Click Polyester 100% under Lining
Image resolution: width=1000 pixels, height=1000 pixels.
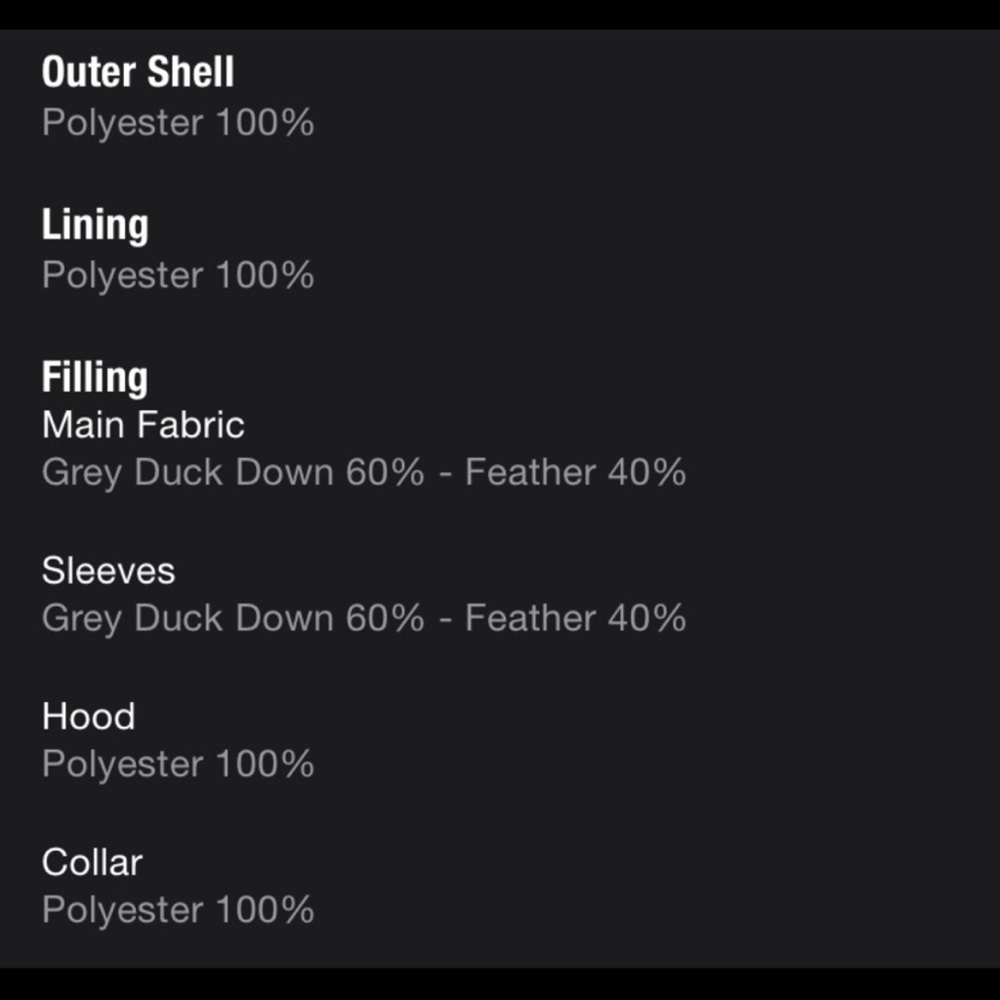(178, 276)
